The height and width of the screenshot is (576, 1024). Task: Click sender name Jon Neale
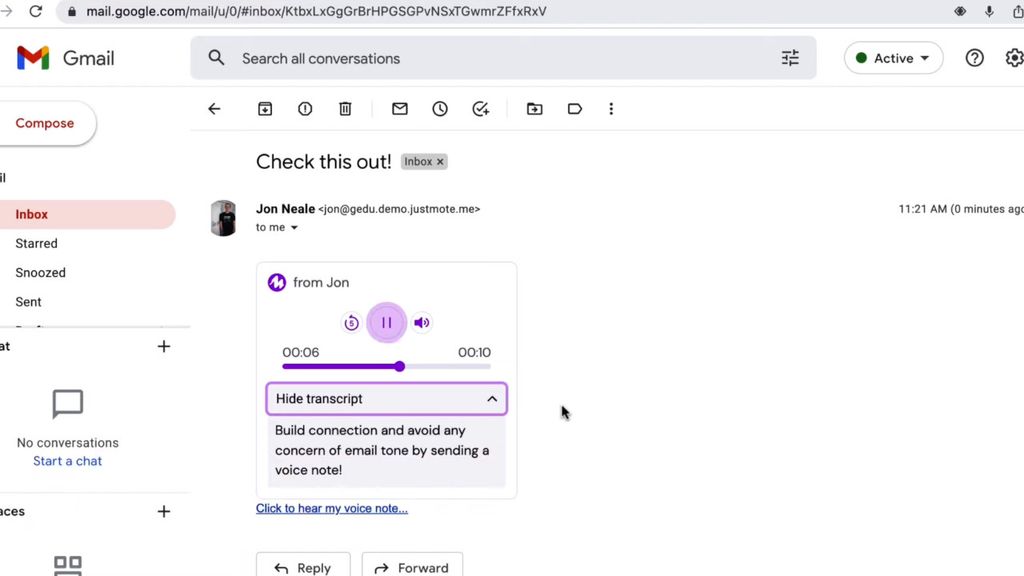pyautogui.click(x=285, y=209)
